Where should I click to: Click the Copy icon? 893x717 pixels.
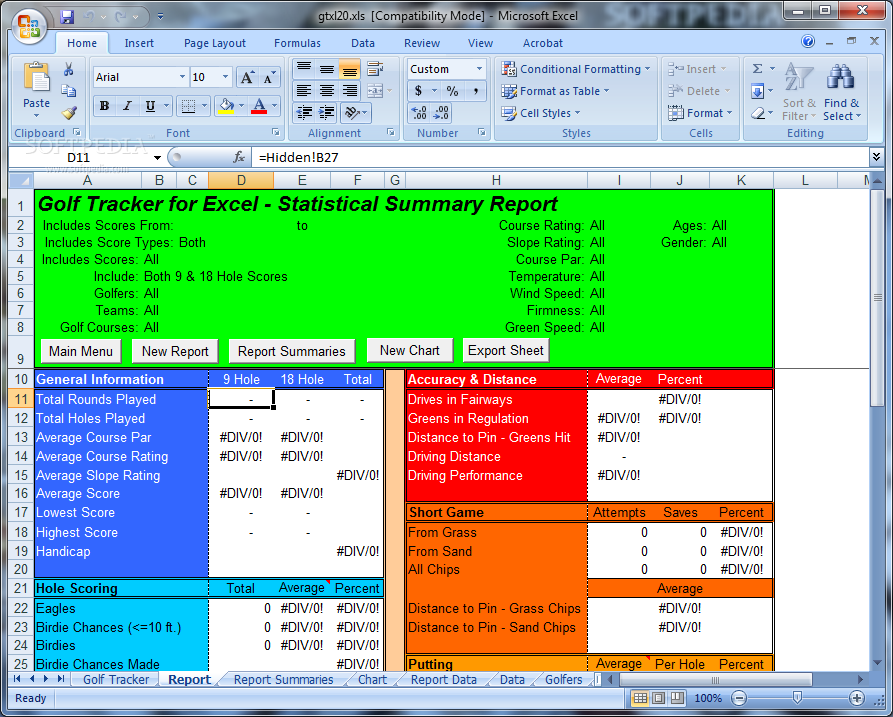(68, 91)
